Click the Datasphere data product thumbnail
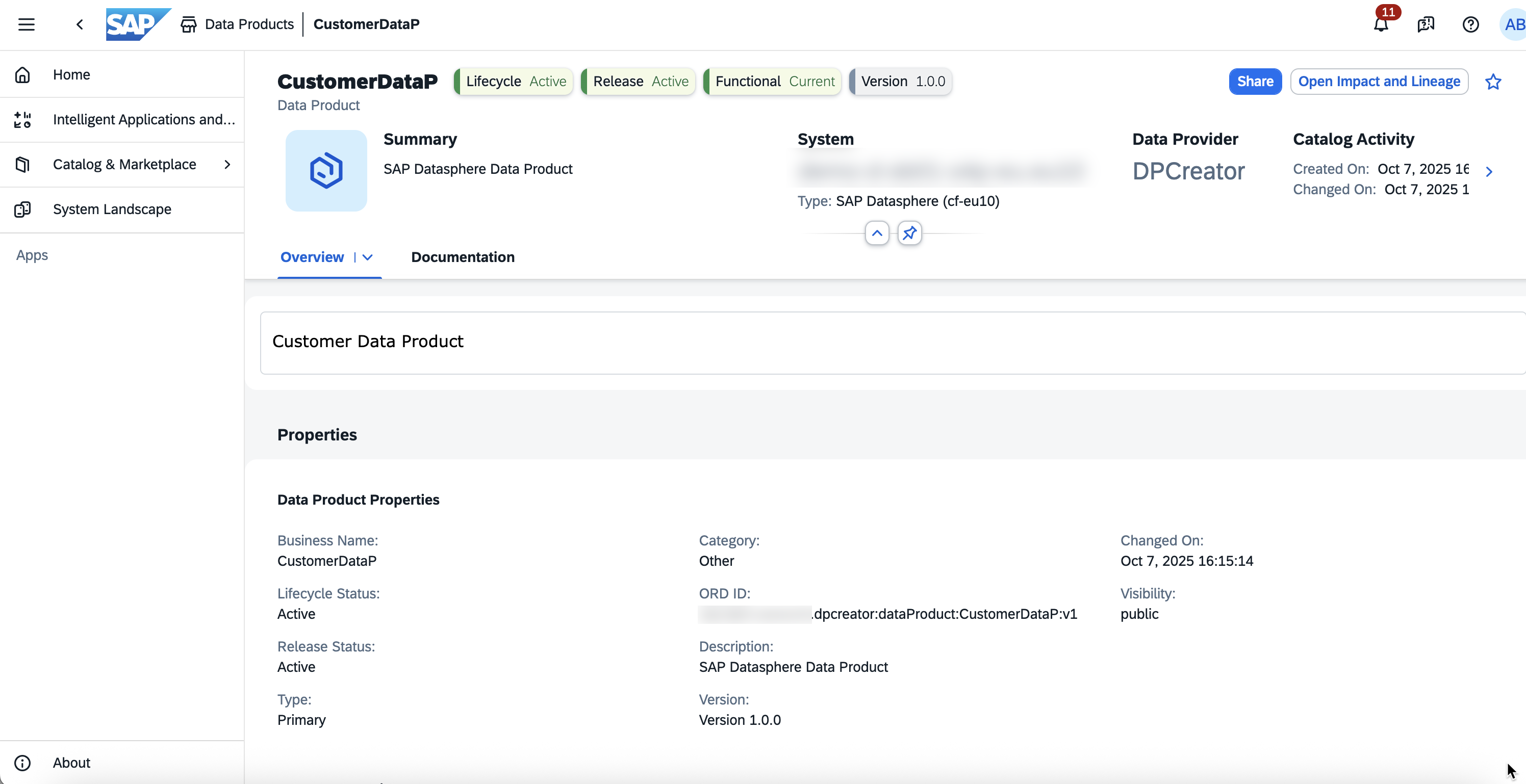1526x784 pixels. (326, 171)
